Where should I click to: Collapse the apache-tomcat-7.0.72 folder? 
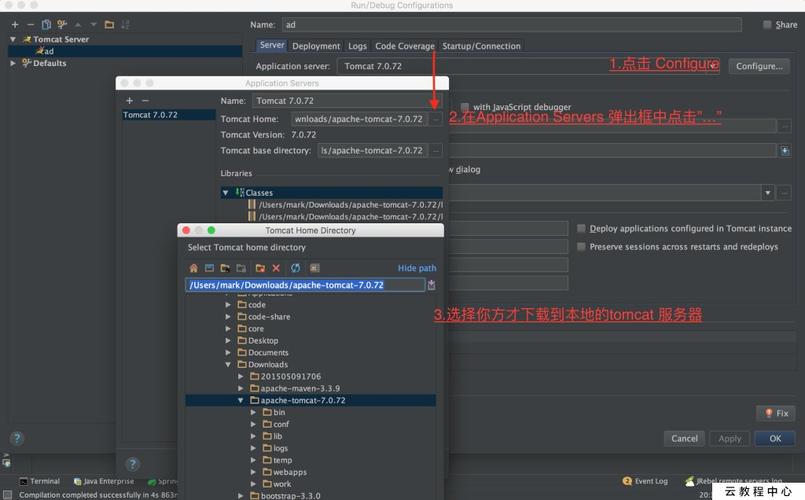click(x=240, y=400)
